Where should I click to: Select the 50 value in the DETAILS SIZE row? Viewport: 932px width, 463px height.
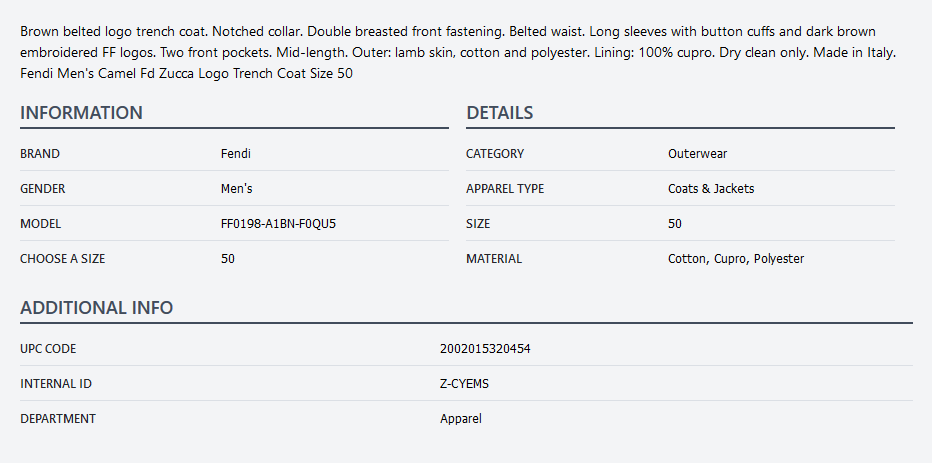(x=675, y=224)
